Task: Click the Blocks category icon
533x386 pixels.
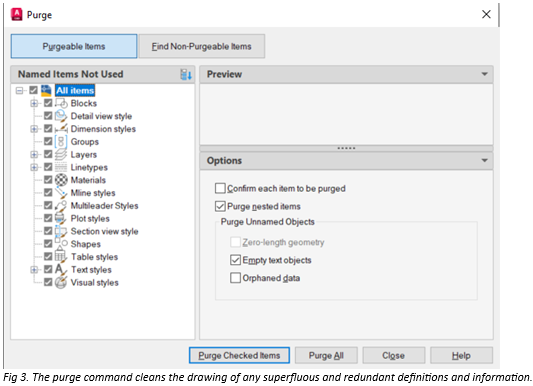Action: [x=61, y=103]
